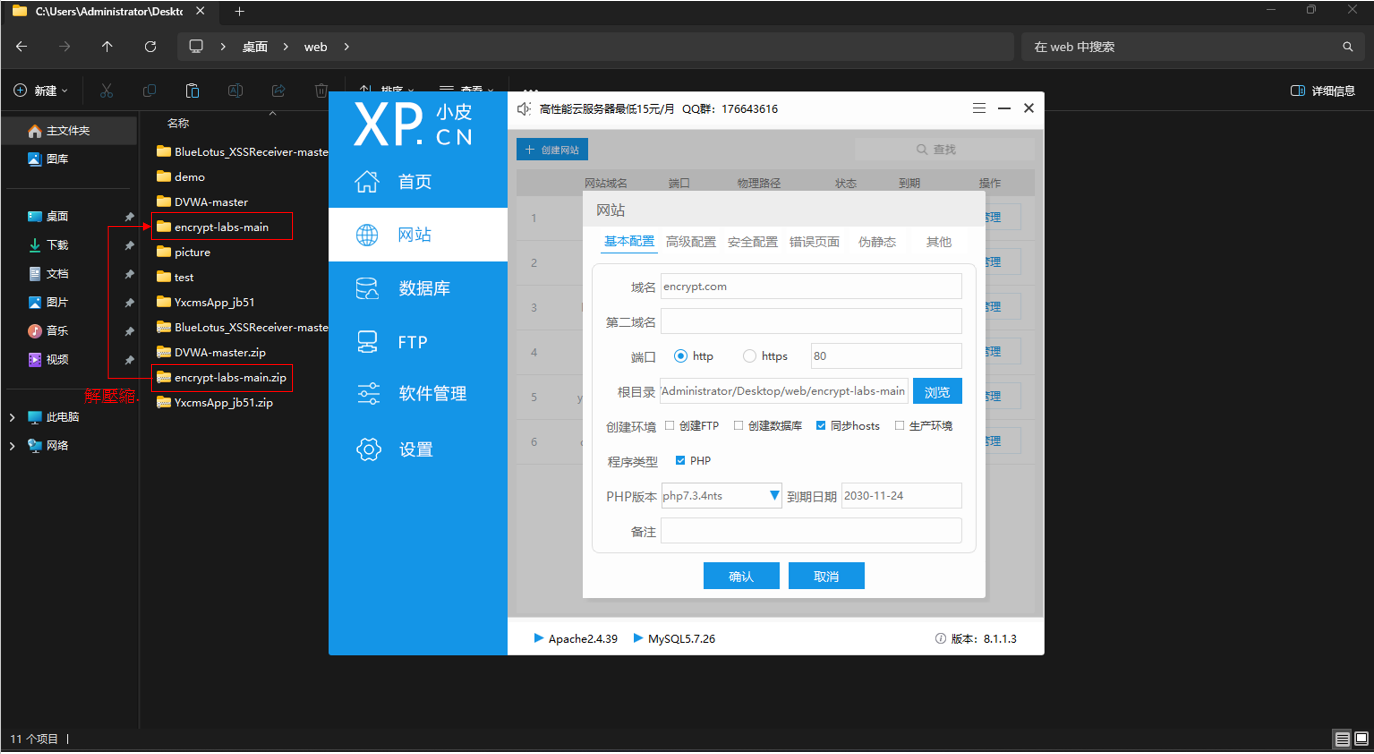This screenshot has height=754, width=1374.
Task: Click the speaker announcement icon in phpStudy
Action: (524, 109)
